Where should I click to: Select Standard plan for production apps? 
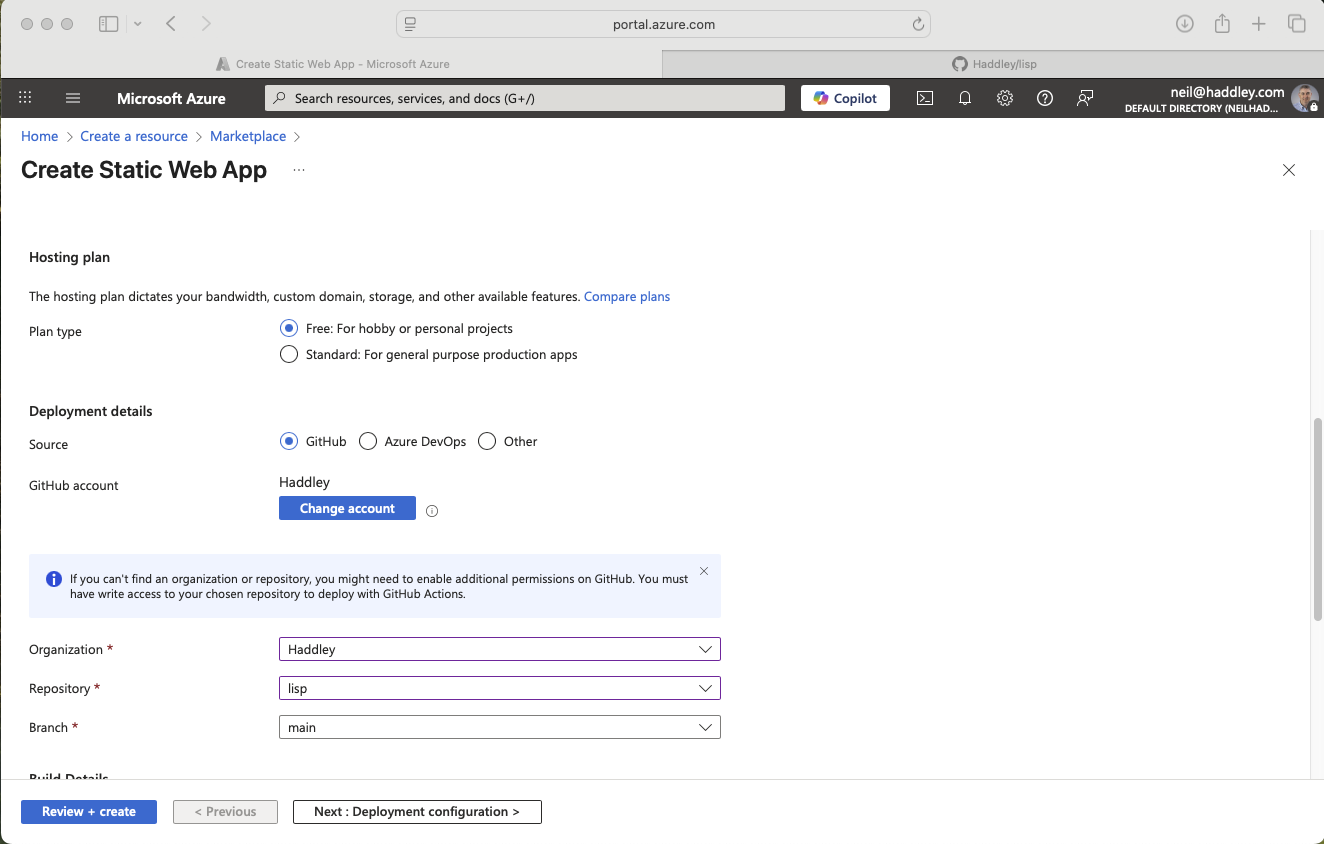(288, 354)
